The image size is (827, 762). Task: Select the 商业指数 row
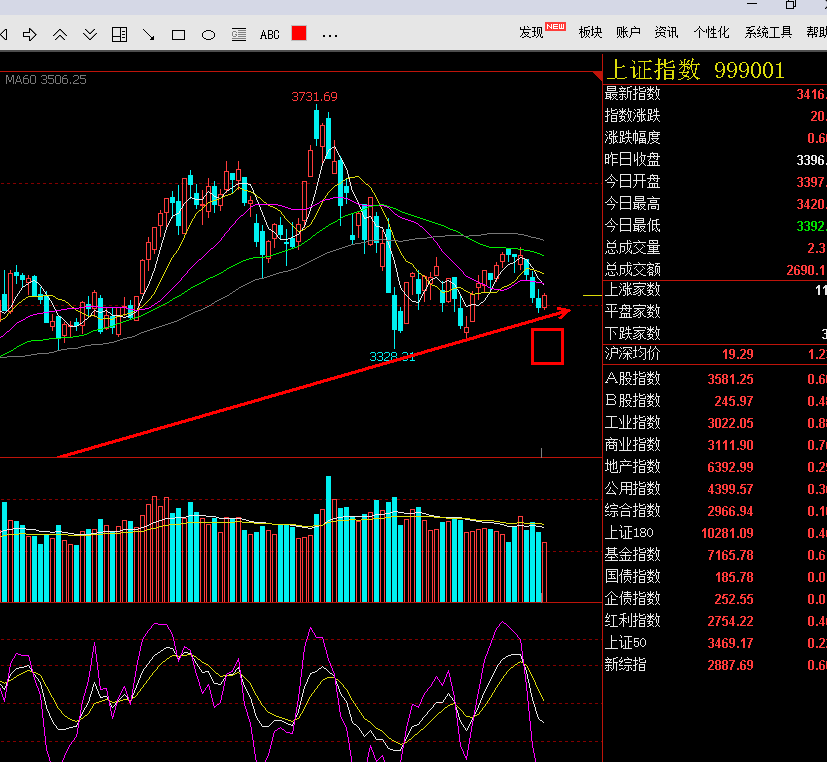click(715, 445)
